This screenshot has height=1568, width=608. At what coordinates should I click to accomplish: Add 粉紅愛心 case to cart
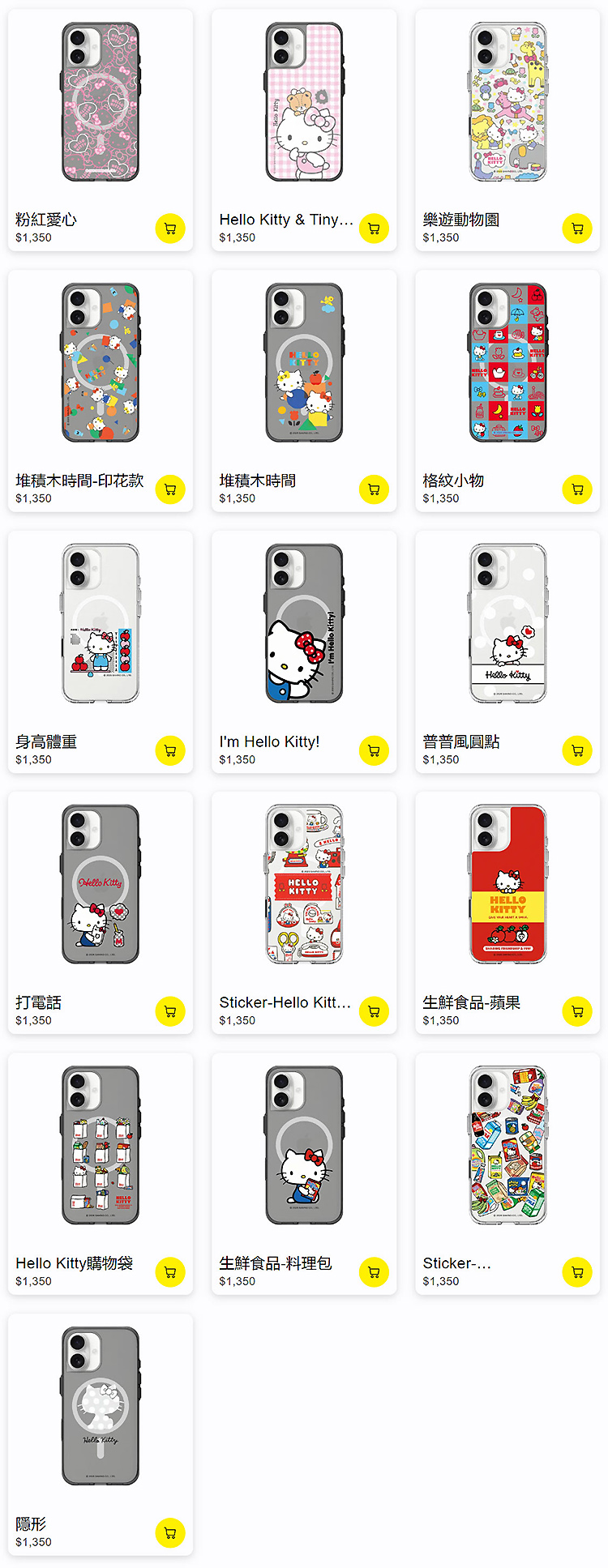170,229
